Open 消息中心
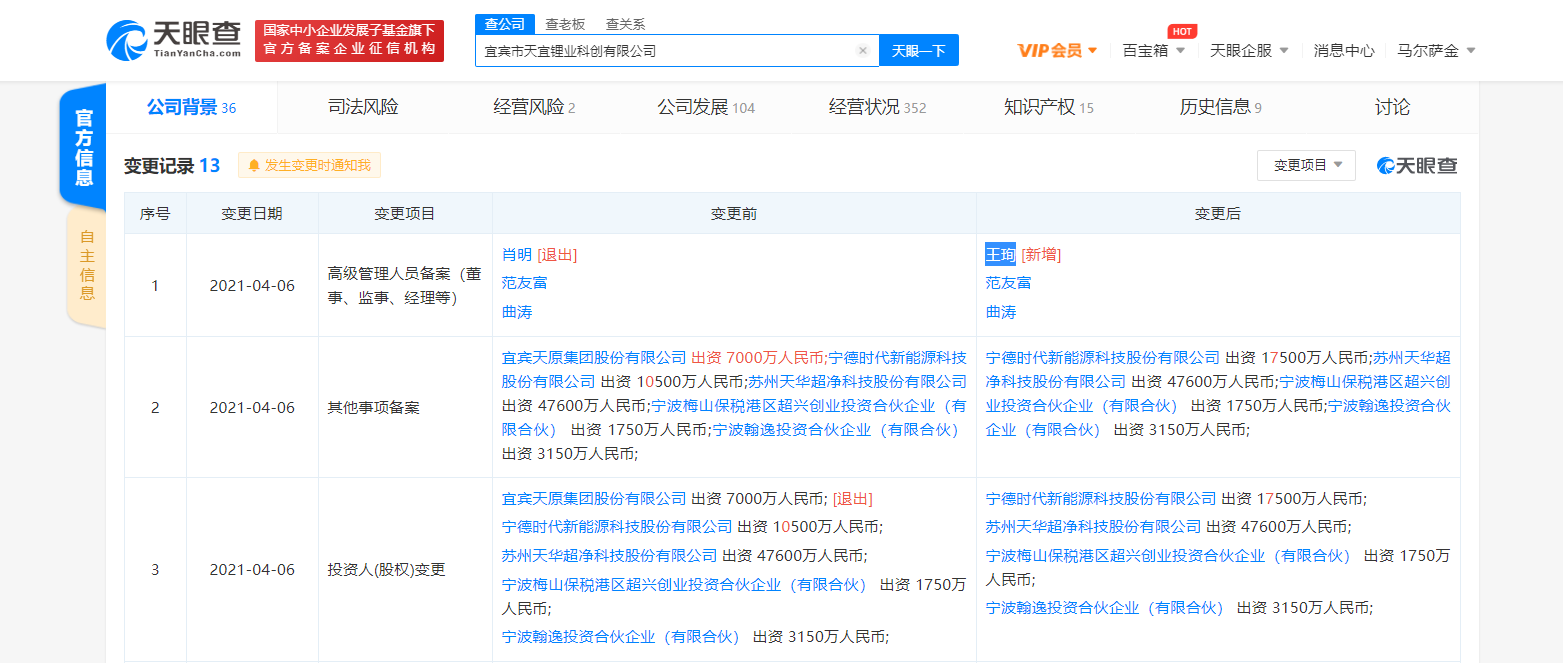The height and width of the screenshot is (663, 1563). tap(1343, 50)
